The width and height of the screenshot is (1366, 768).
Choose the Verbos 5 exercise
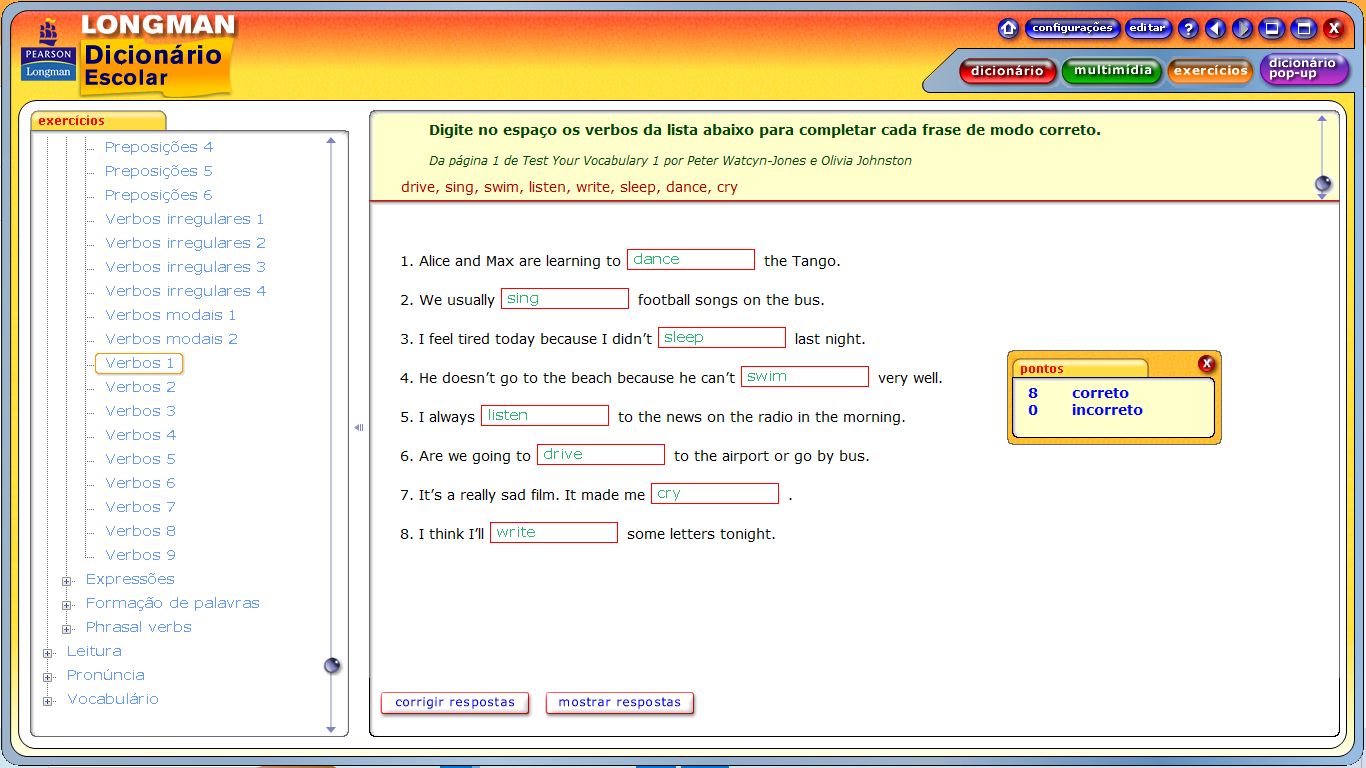click(x=140, y=459)
